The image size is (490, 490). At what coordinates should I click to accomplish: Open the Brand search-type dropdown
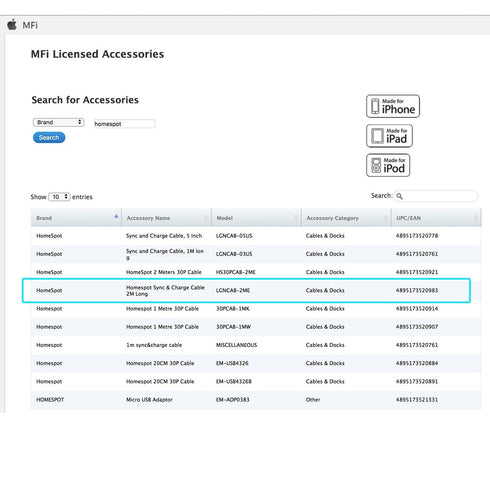click(x=58, y=122)
